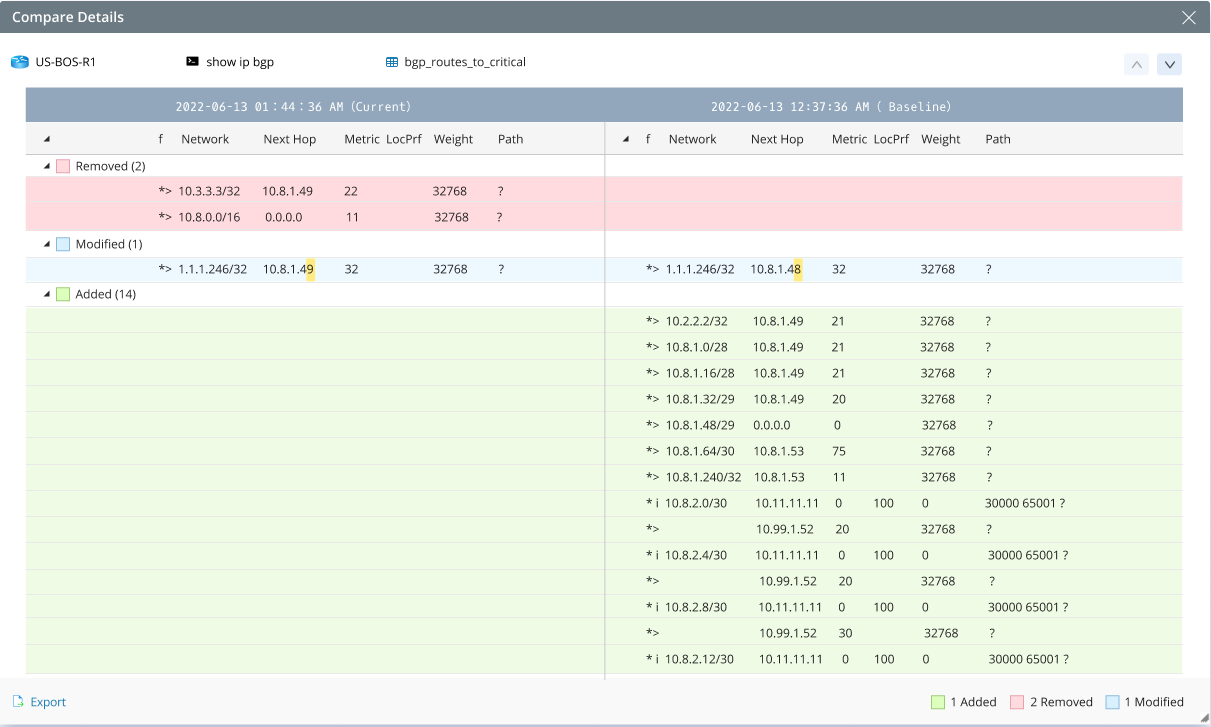Image resolution: width=1211 pixels, height=727 pixels.
Task: Click the Removed (2) group label
Action: coord(111,166)
